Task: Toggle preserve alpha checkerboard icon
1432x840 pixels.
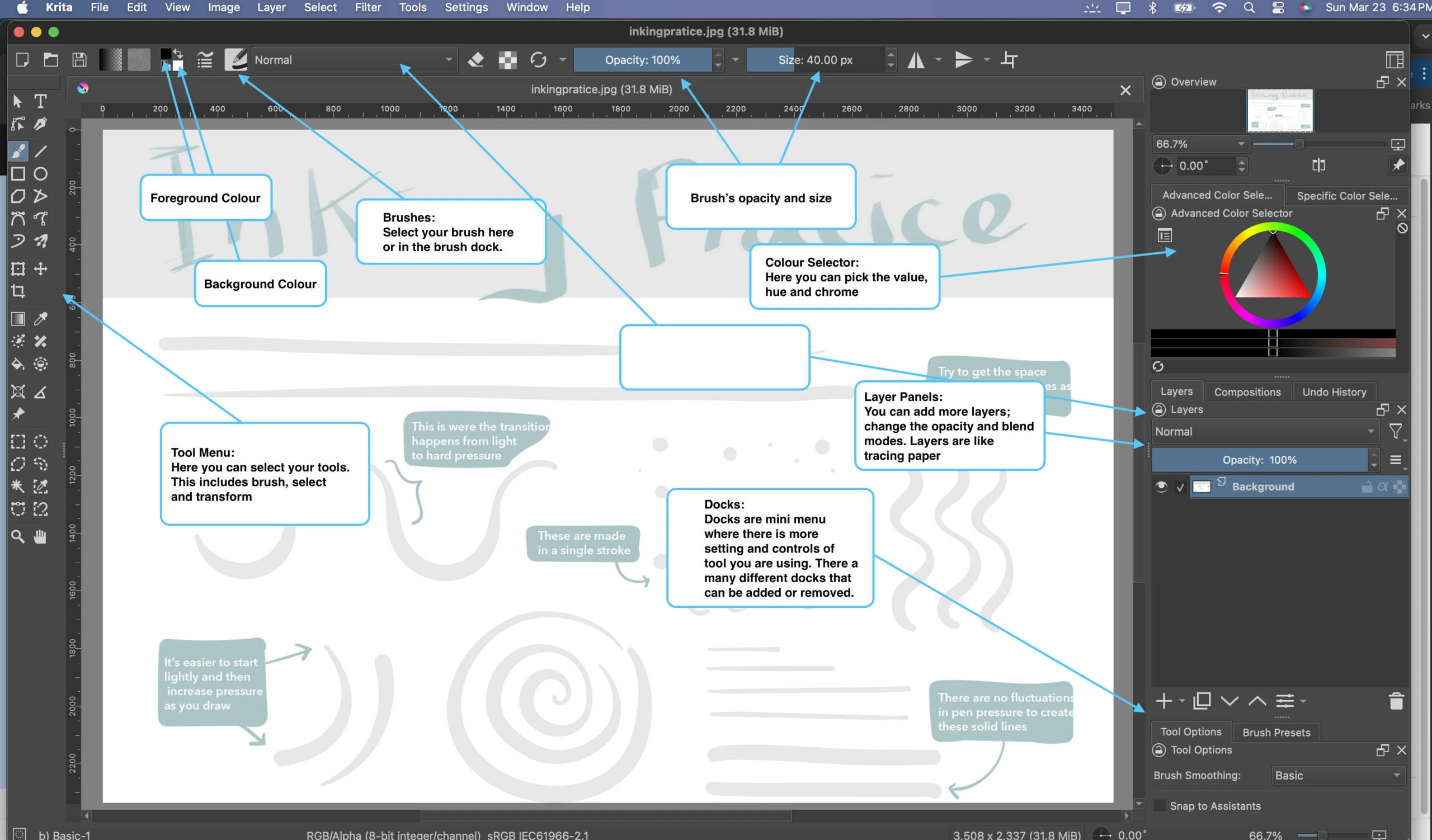Action: pos(507,60)
